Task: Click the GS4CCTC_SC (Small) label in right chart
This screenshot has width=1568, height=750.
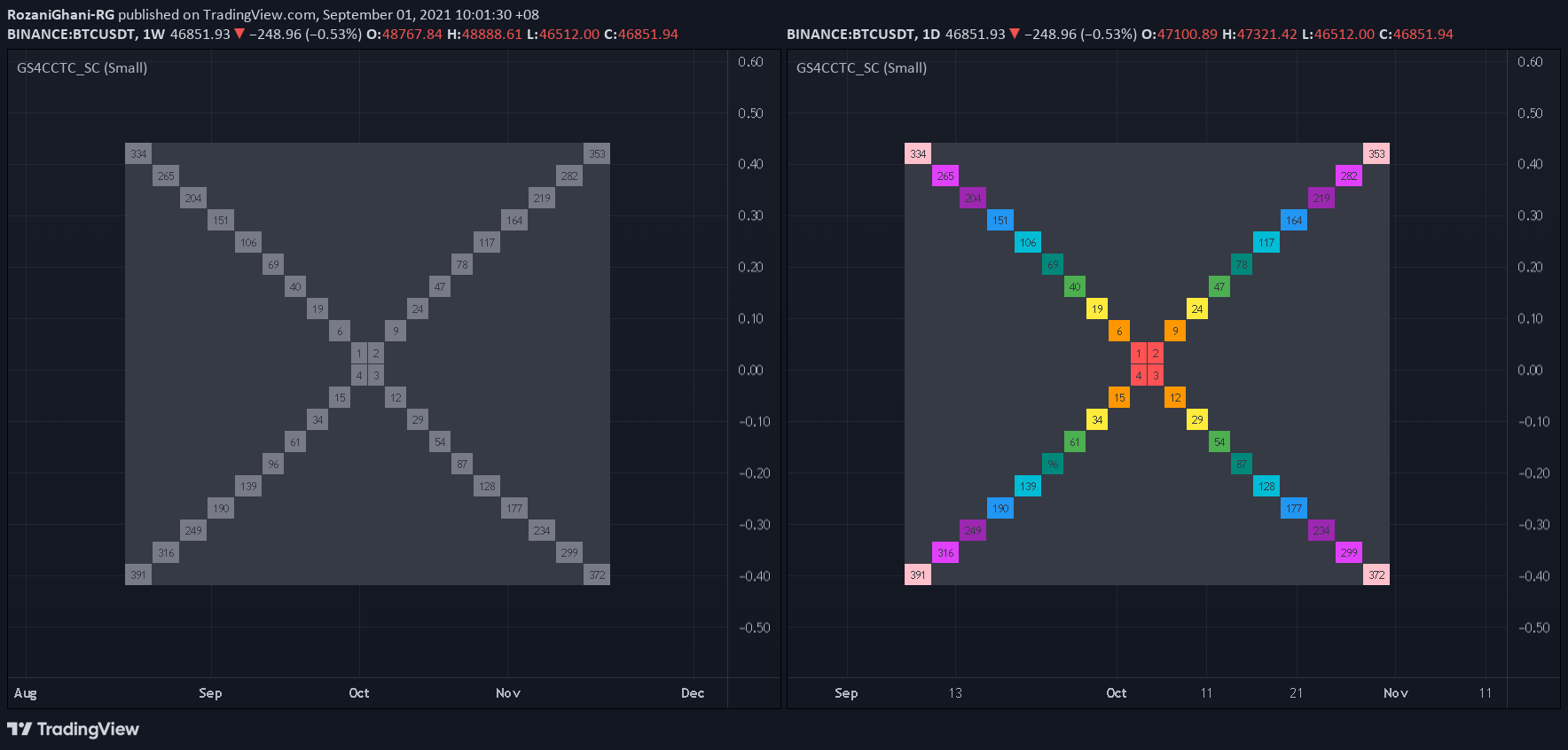Action: 861,67
